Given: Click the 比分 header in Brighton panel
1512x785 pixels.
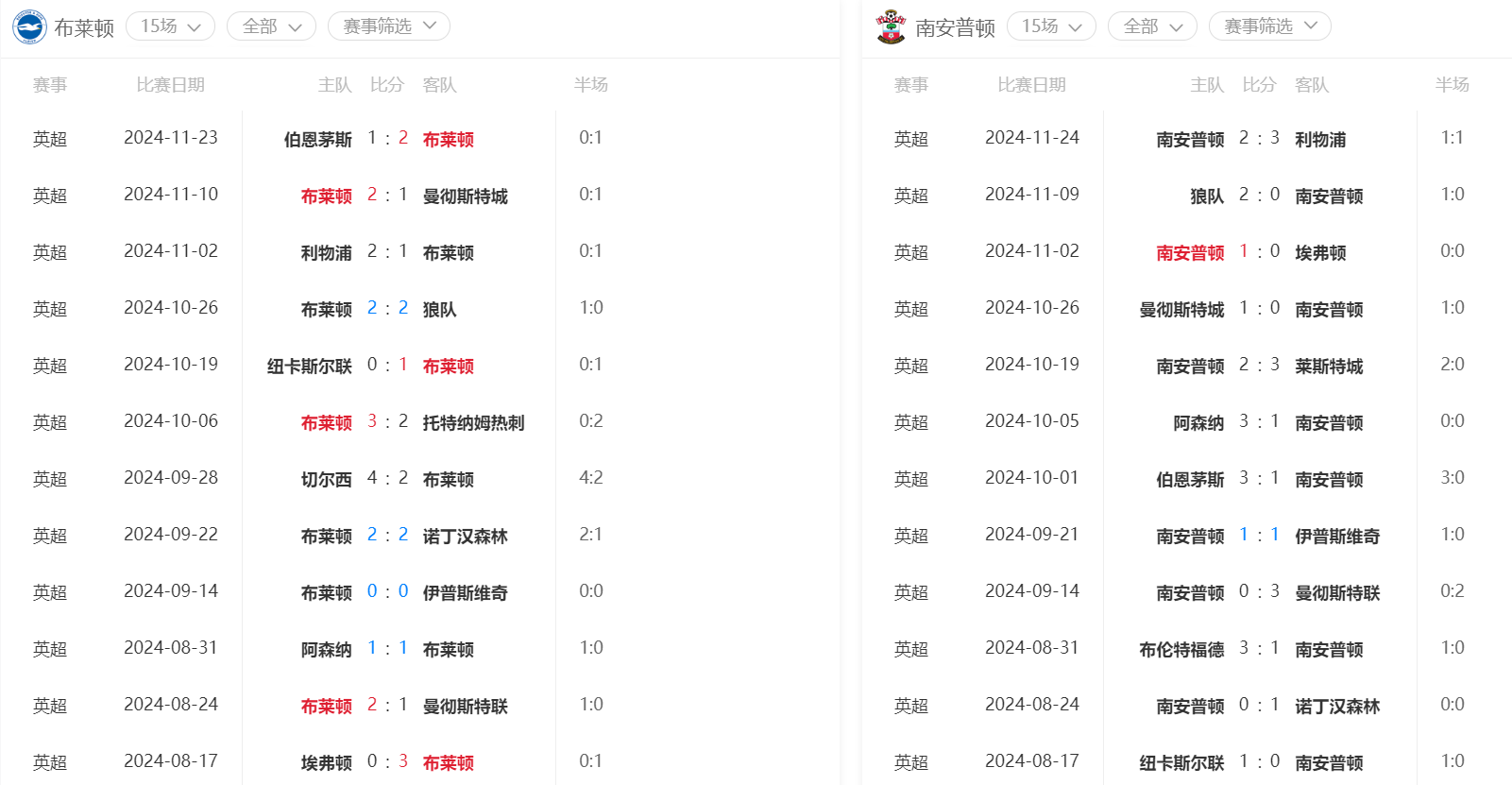Looking at the screenshot, I should click(387, 85).
